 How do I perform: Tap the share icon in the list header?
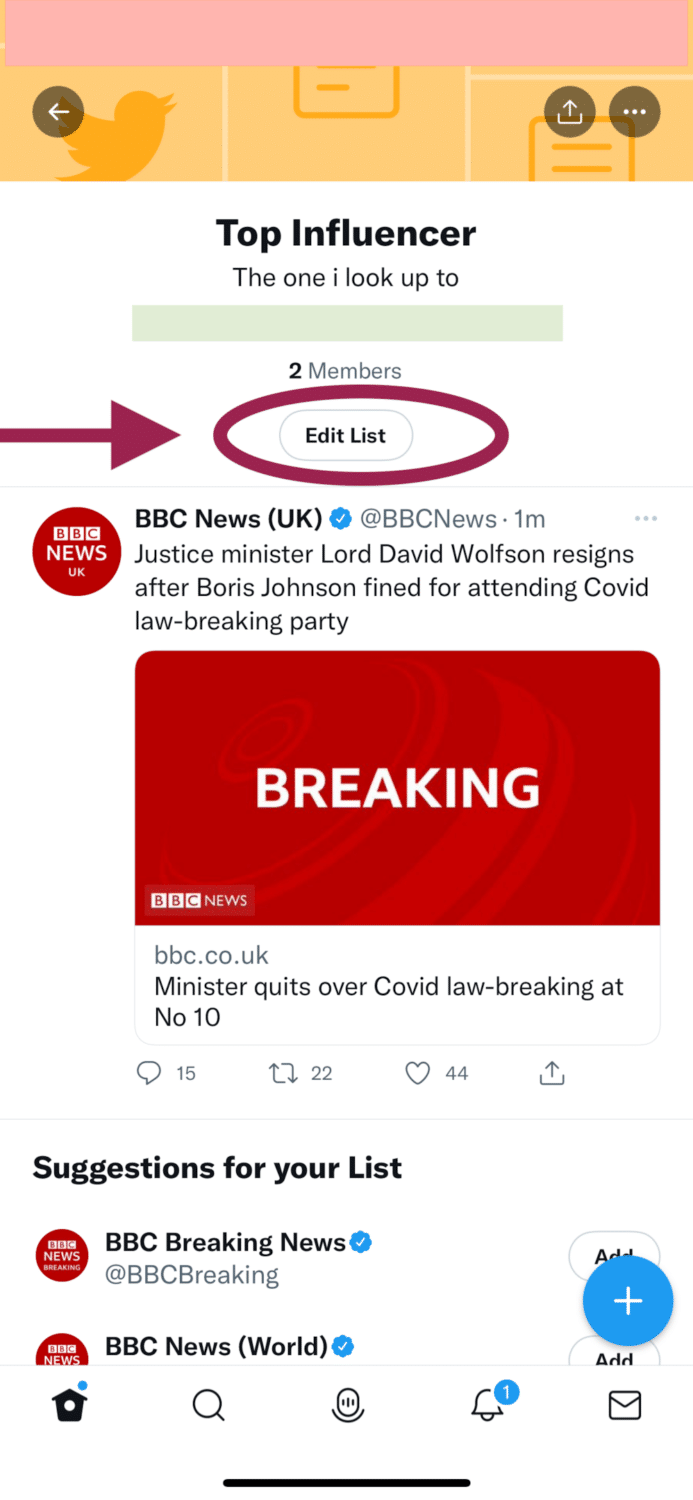tap(570, 112)
